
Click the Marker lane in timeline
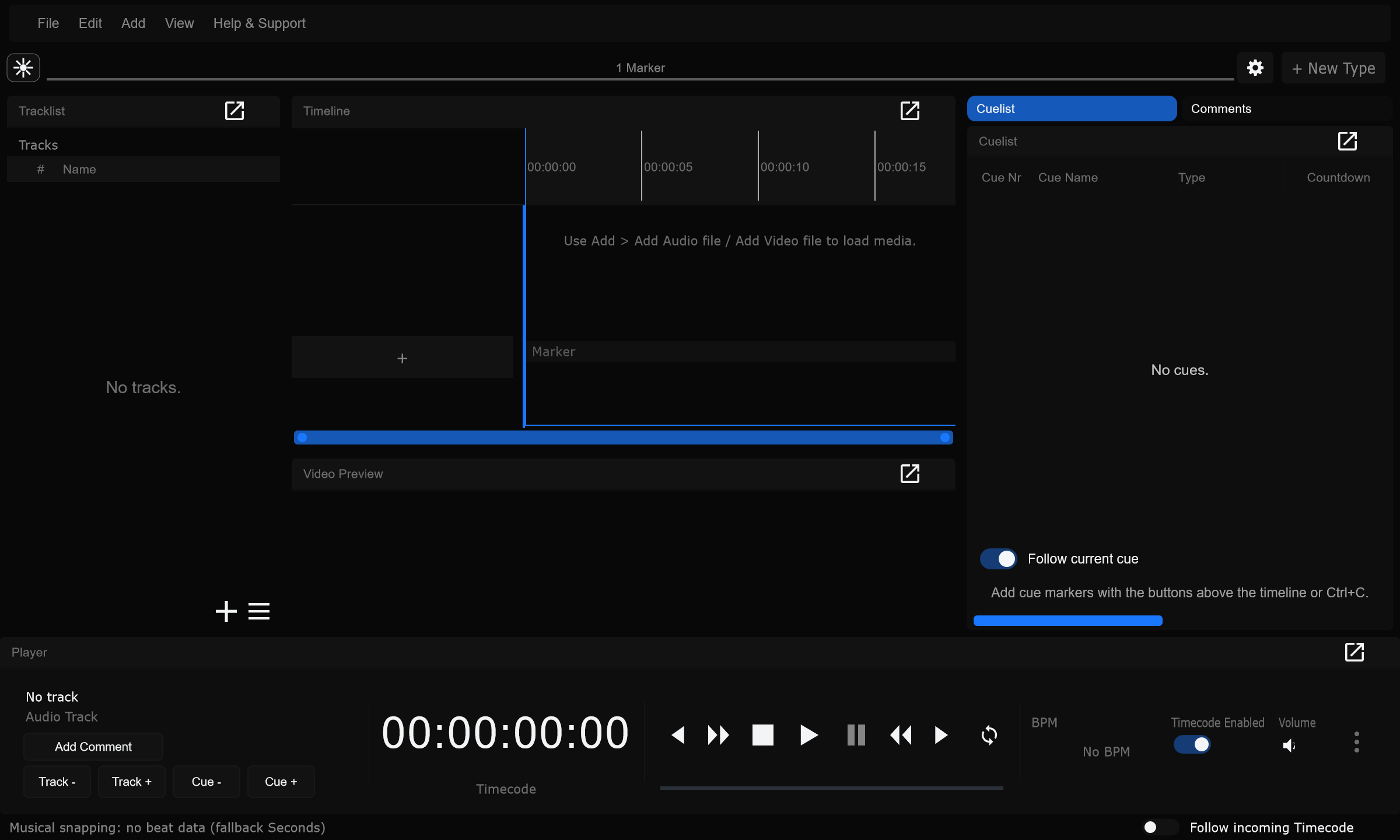[x=741, y=352]
